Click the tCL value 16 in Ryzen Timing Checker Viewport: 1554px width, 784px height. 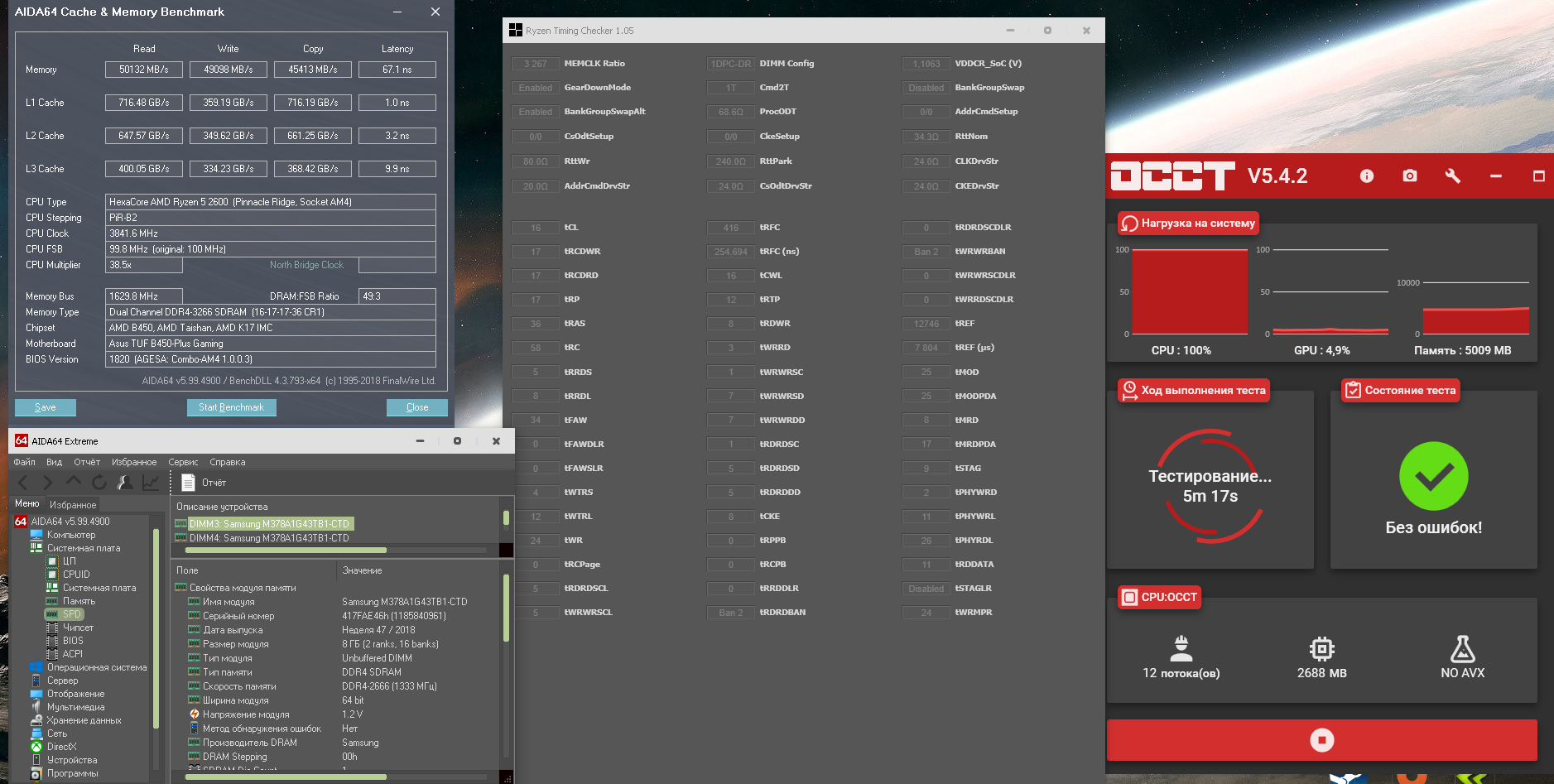coord(536,228)
